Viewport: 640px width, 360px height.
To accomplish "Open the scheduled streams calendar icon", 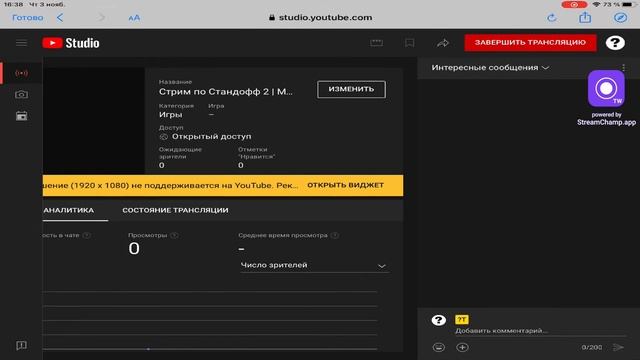I will point(21,116).
